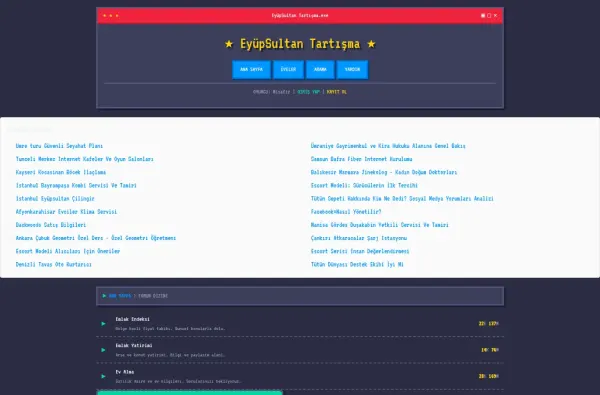Open the ANA SAYFA navigation button
This screenshot has height=395, width=600.
251,70
